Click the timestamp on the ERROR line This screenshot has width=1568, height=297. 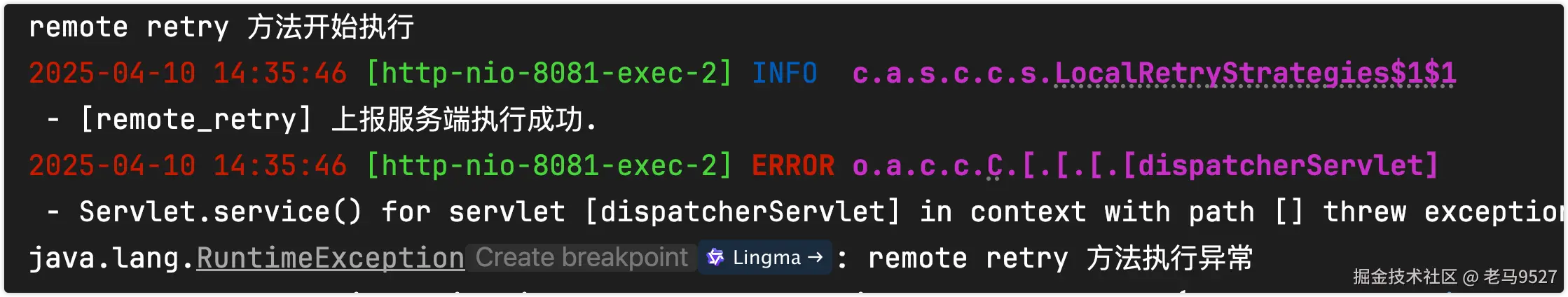click(187, 166)
